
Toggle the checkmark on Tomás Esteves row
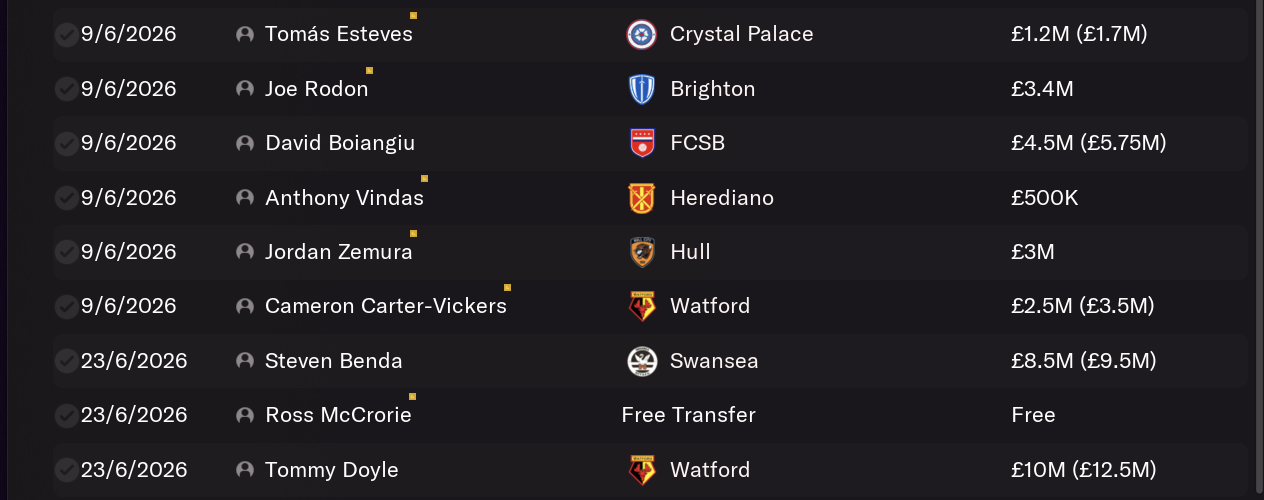pos(66,35)
